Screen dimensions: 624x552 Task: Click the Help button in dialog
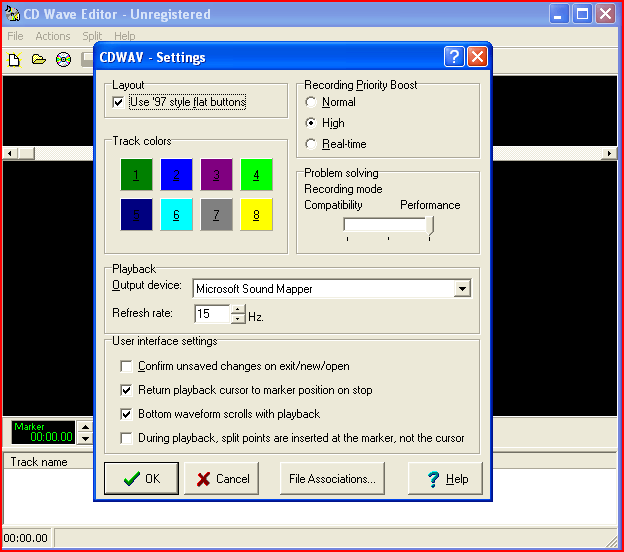[445, 479]
